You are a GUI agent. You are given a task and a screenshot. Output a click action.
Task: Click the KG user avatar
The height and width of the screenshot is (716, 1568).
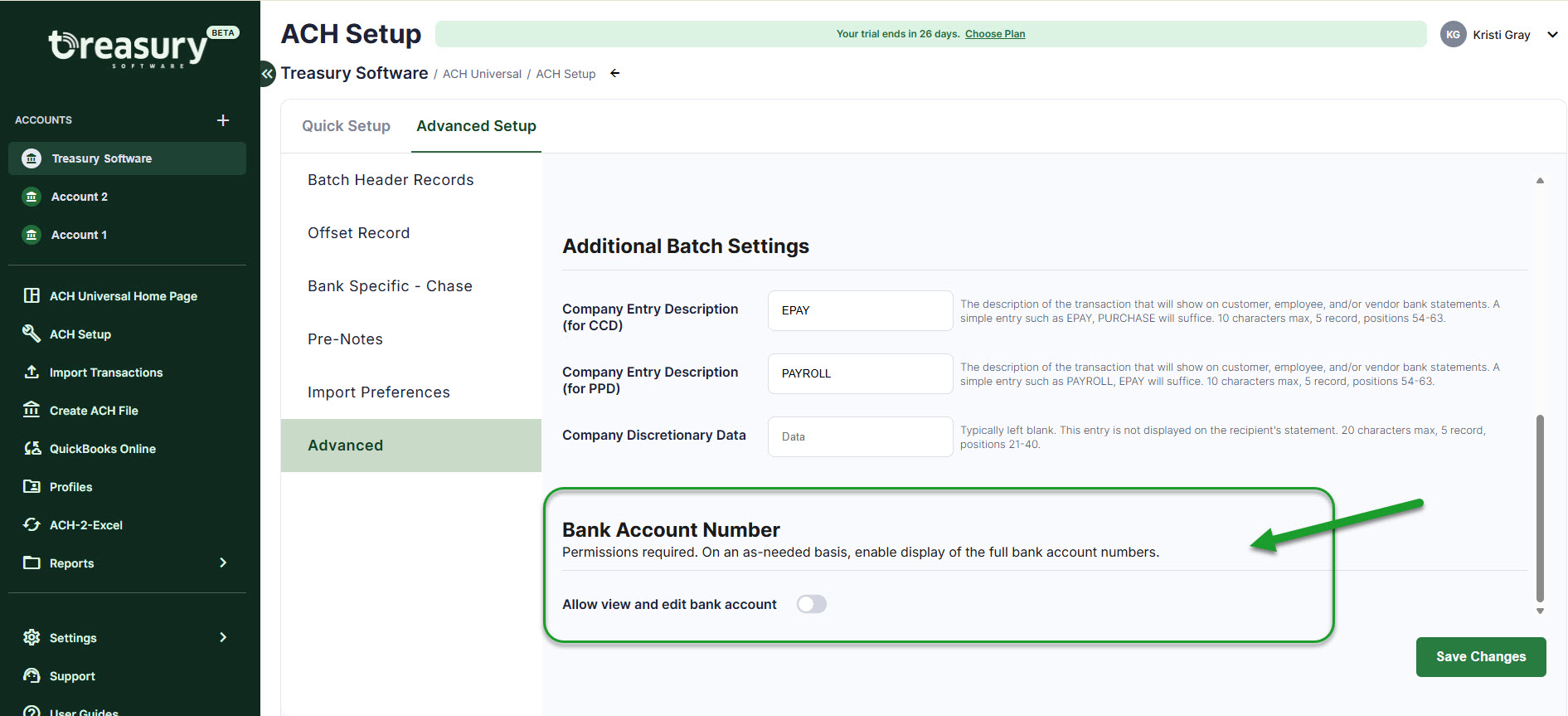(x=1453, y=34)
